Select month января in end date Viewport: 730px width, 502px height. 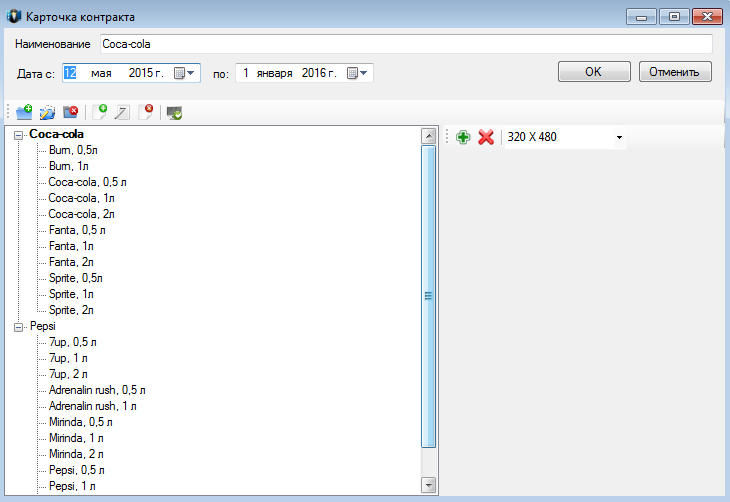point(274,73)
